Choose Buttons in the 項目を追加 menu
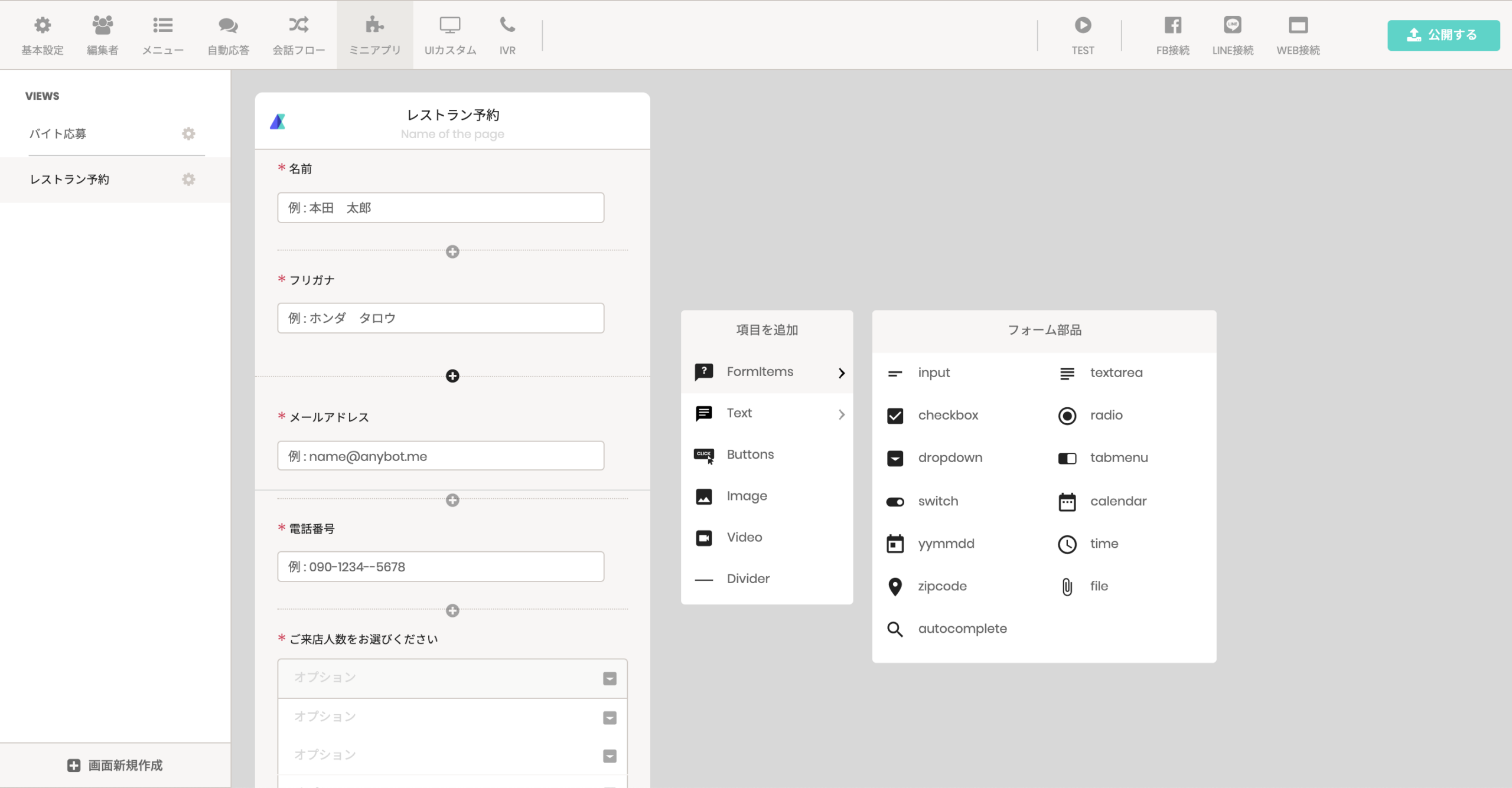This screenshot has width=1512, height=788. [x=767, y=455]
